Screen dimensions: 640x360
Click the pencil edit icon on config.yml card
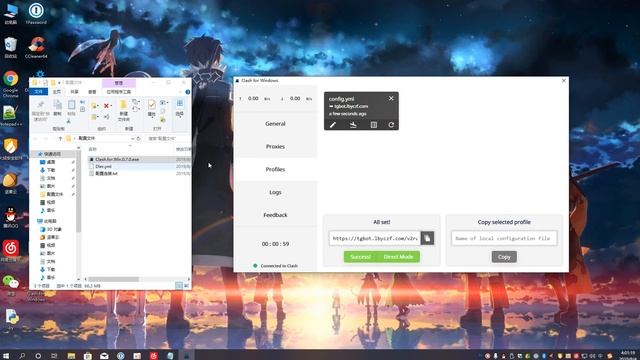tap(333, 125)
